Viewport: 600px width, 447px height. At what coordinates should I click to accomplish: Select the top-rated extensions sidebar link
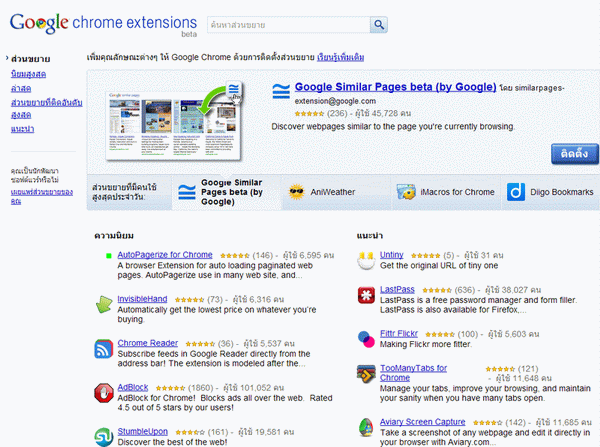tap(46, 109)
